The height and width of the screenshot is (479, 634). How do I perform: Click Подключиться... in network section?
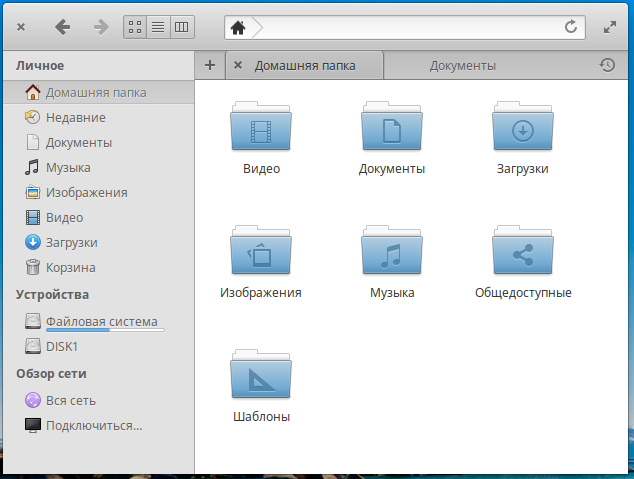(x=93, y=425)
